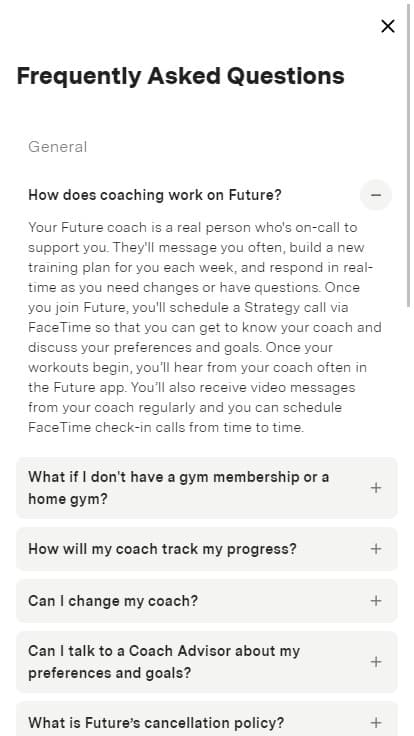Click the vertical scrollbar thumb
The height and width of the screenshot is (736, 414).
[x=409, y=155]
